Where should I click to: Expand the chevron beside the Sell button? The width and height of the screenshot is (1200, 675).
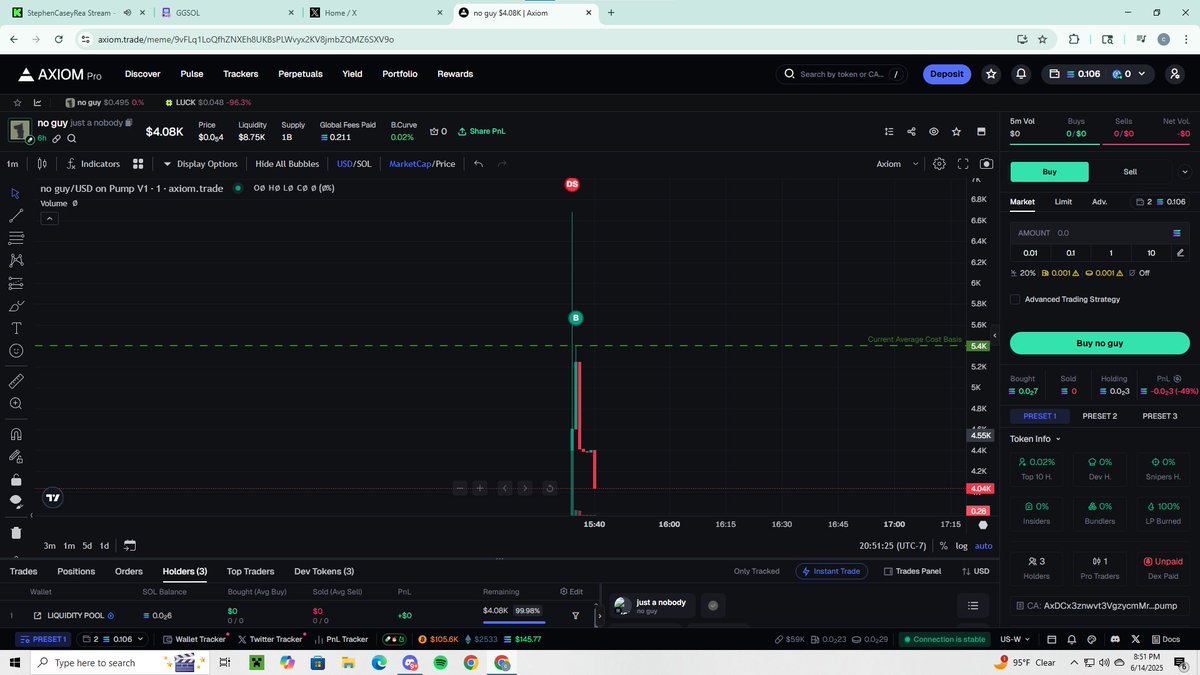[1185, 172]
